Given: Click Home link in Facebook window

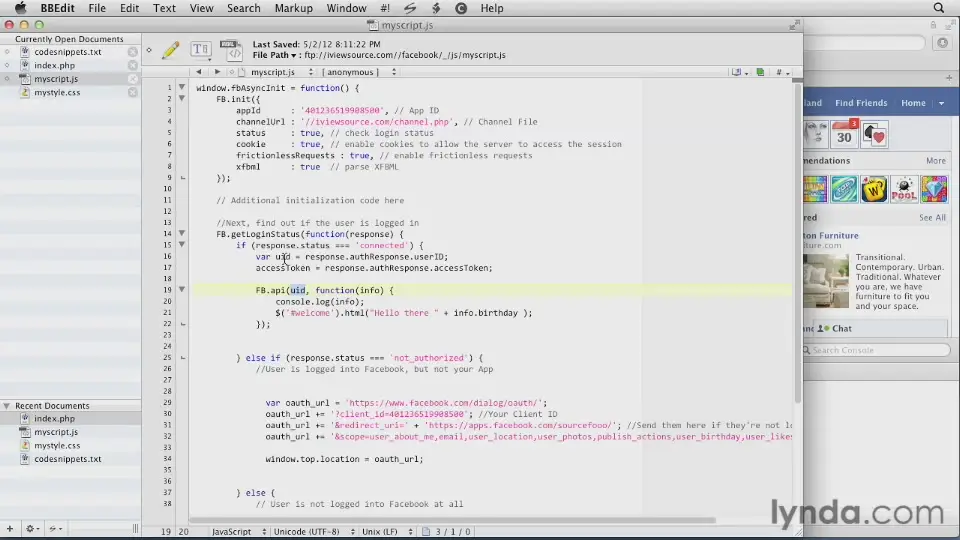Looking at the screenshot, I should (913, 103).
